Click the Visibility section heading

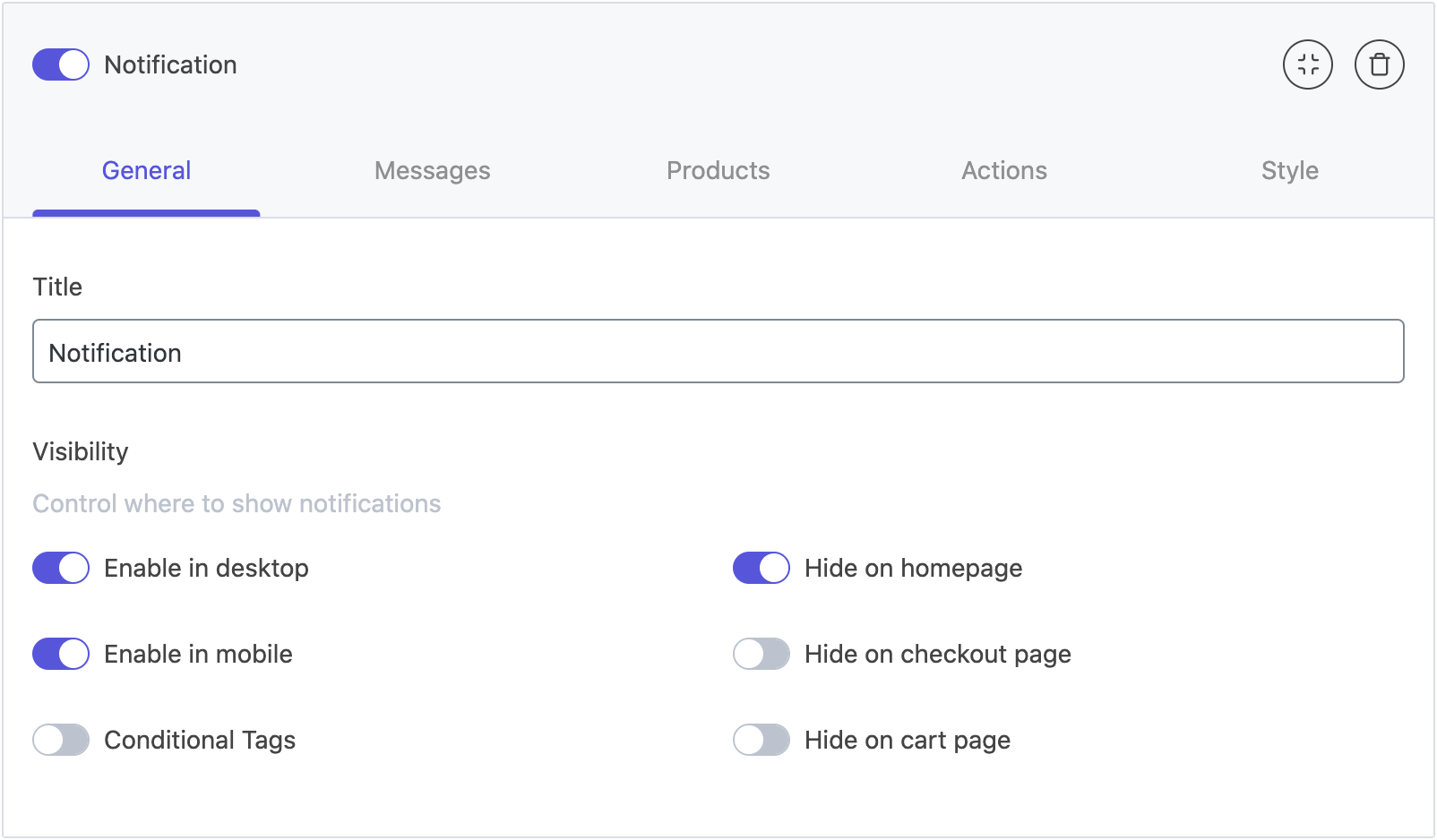click(x=81, y=451)
